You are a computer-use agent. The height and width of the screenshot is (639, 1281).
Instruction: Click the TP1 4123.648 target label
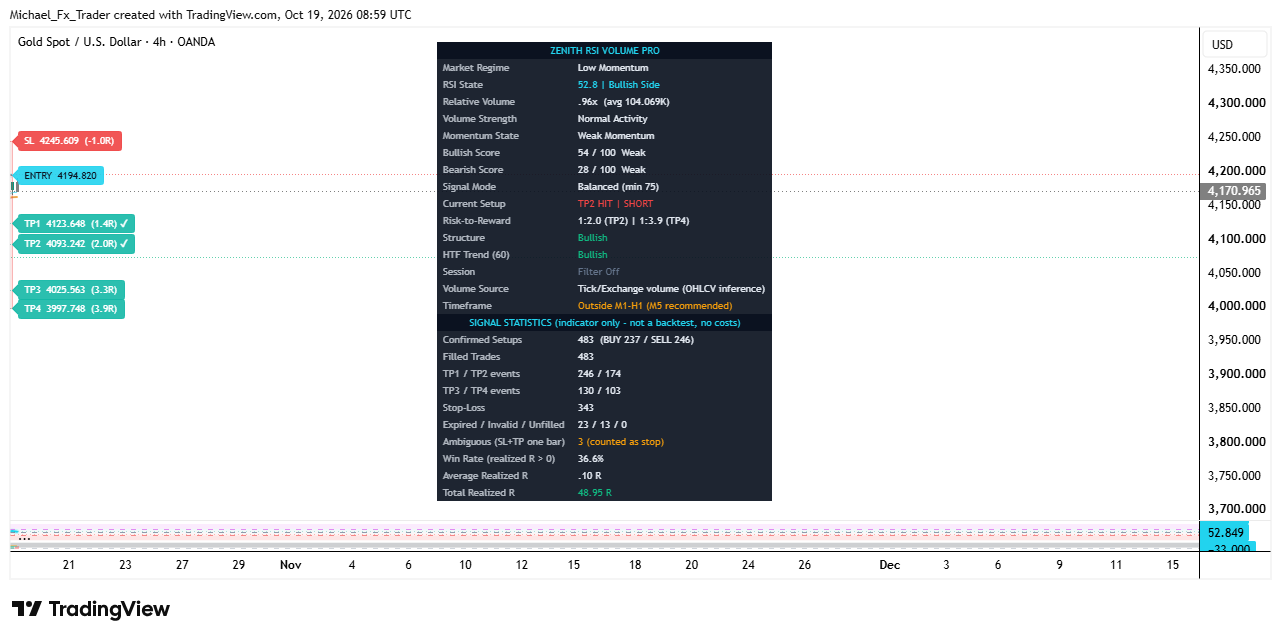(77, 224)
